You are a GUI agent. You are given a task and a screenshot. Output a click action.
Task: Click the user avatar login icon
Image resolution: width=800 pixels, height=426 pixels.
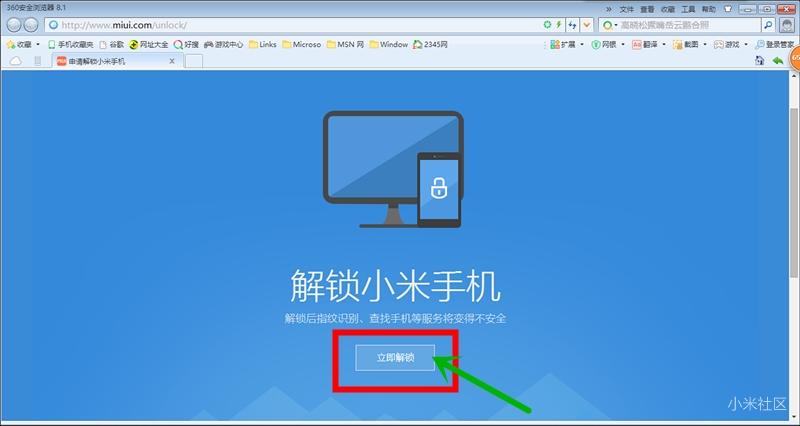pyautogui.click(x=786, y=25)
